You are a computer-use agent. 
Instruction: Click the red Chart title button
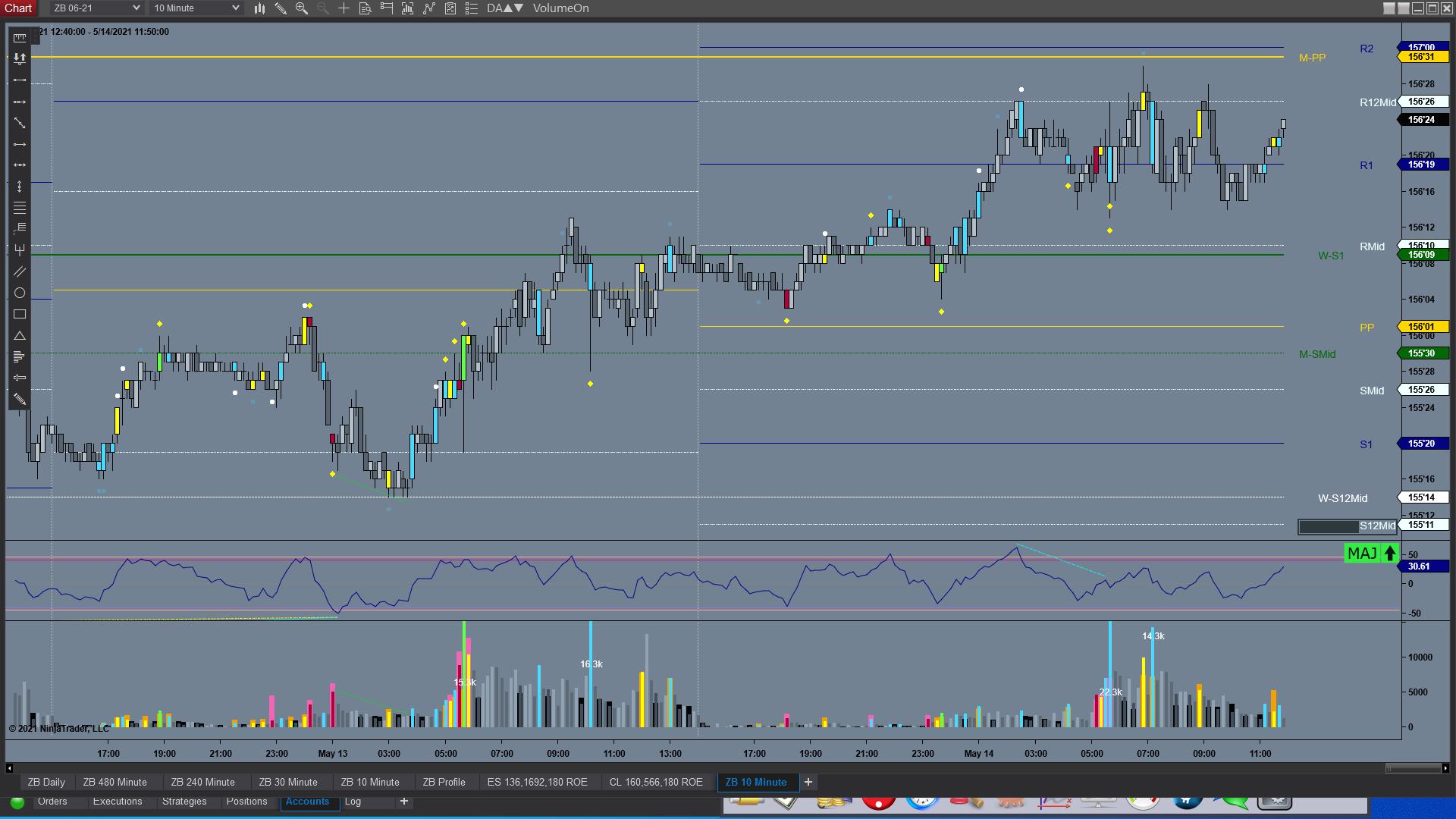coord(18,8)
